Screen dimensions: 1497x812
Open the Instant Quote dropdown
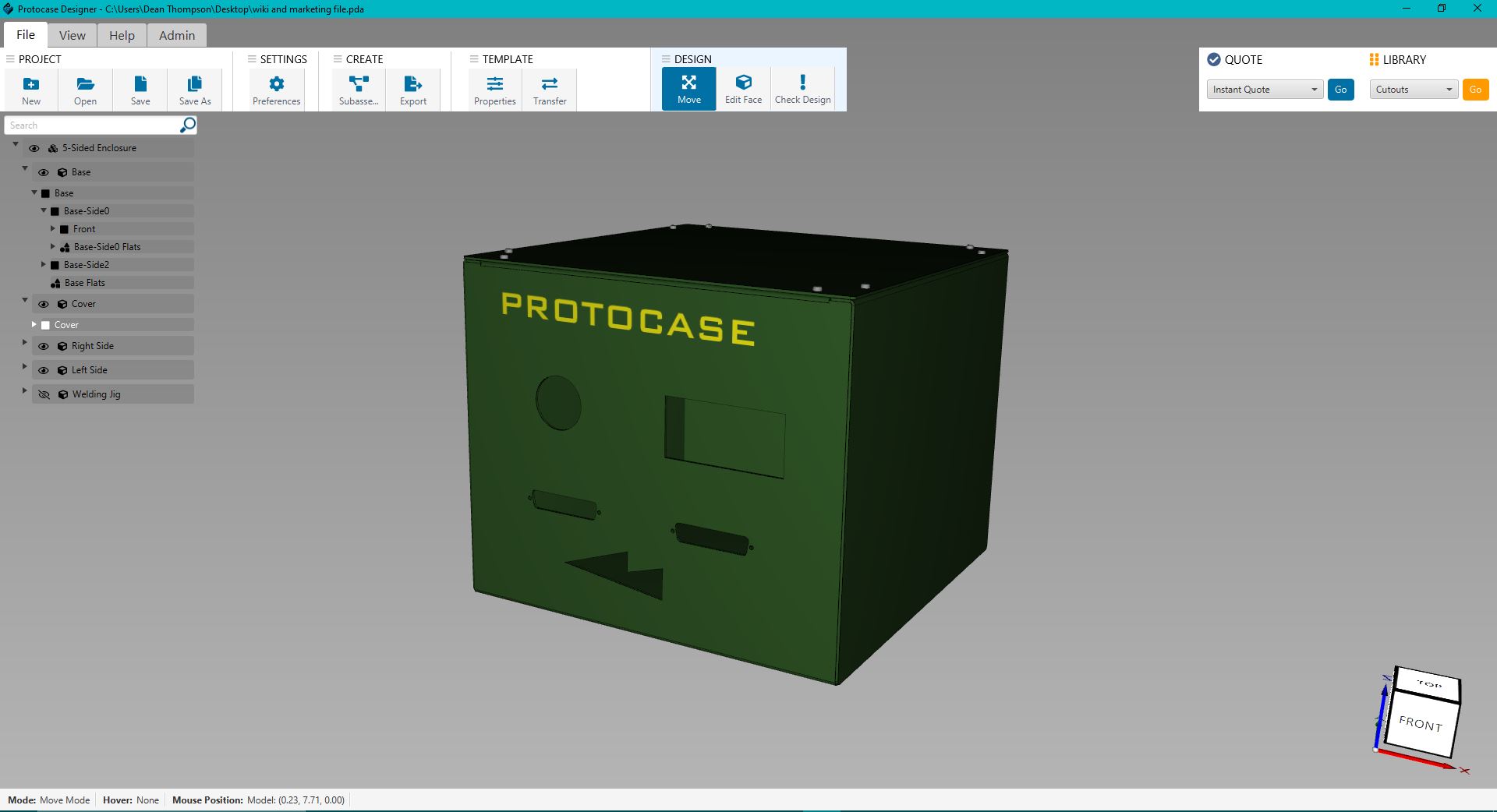click(x=1265, y=90)
